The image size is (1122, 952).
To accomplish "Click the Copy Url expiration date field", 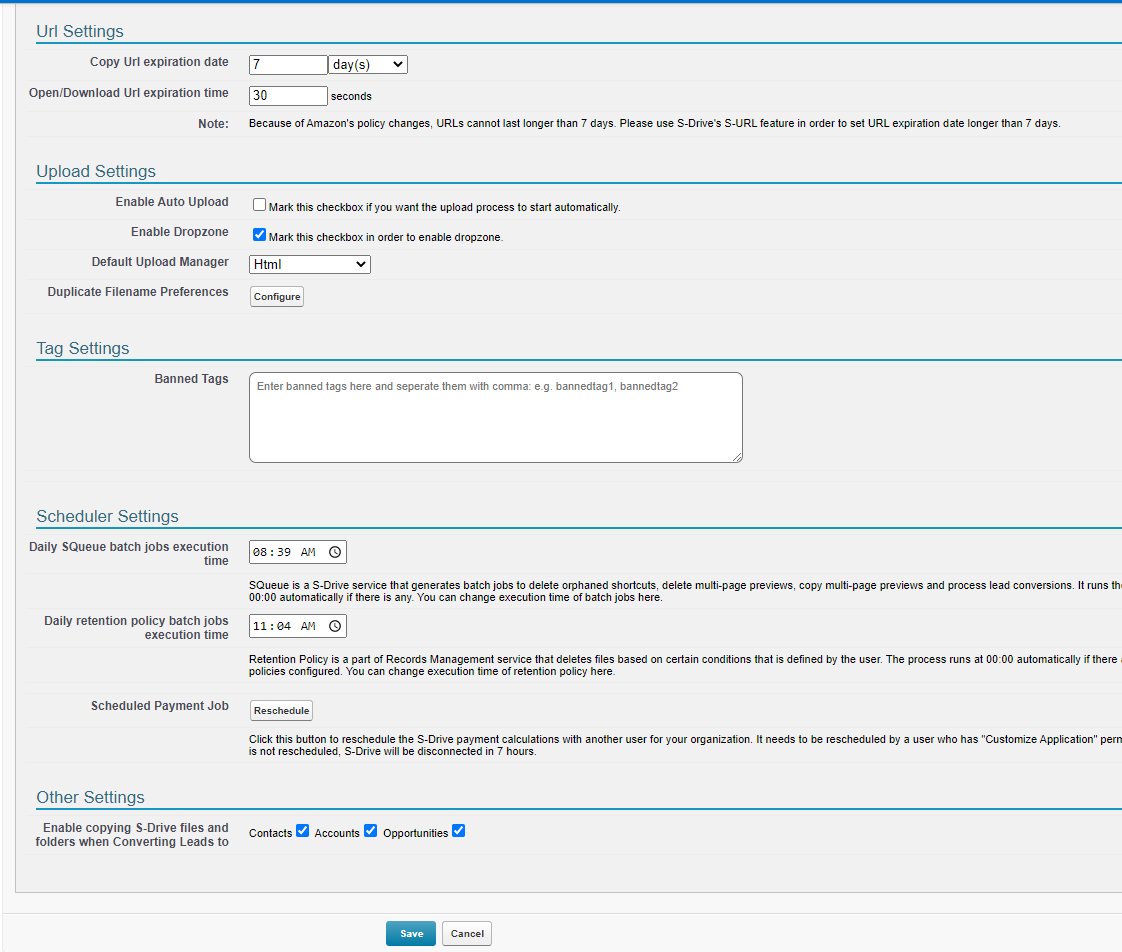I will tap(287, 64).
